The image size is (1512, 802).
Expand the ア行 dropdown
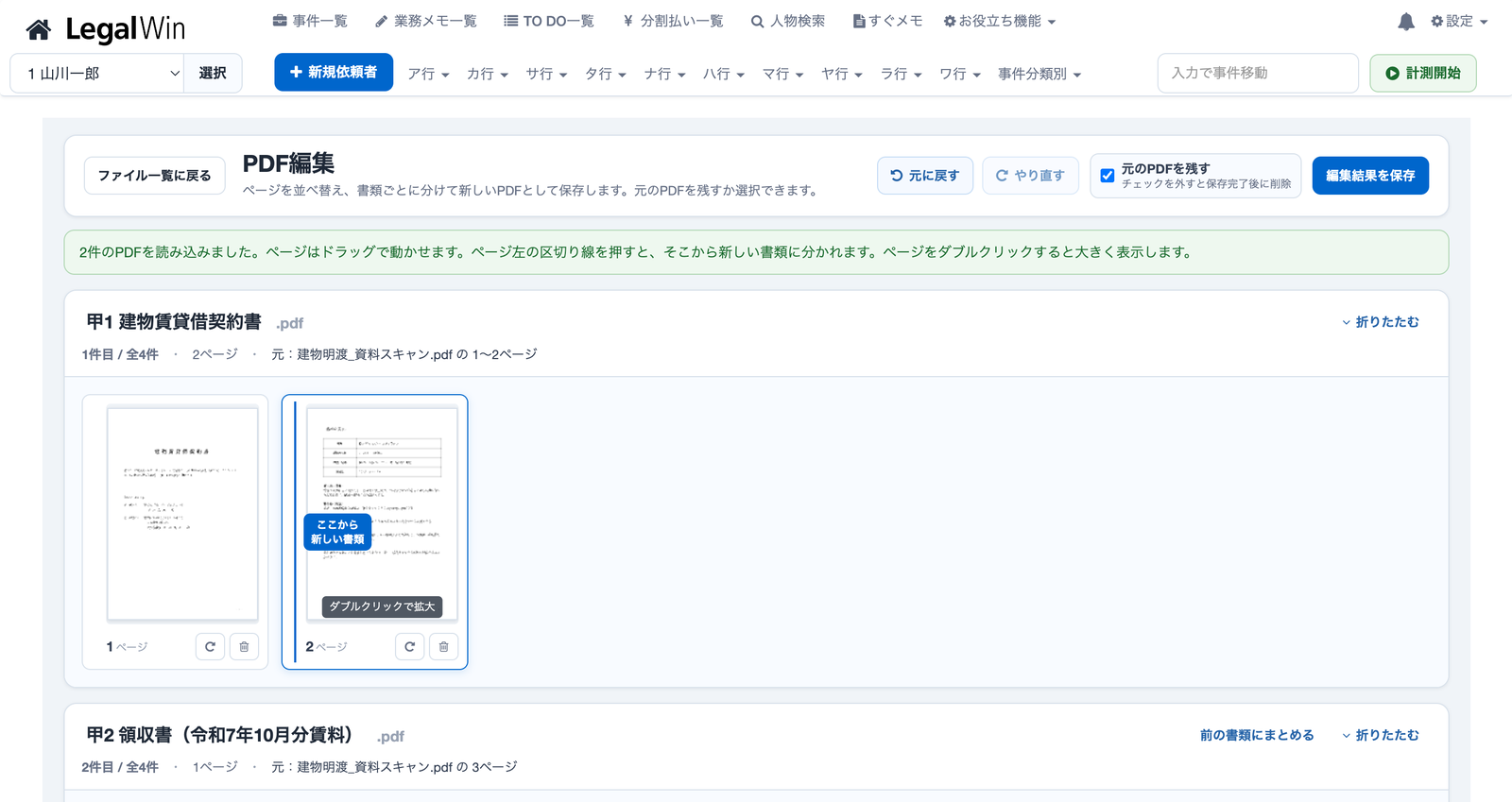pyautogui.click(x=428, y=74)
